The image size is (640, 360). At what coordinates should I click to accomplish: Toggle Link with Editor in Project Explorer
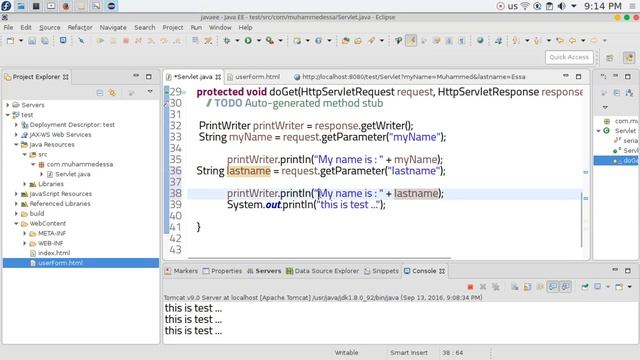[112, 93]
